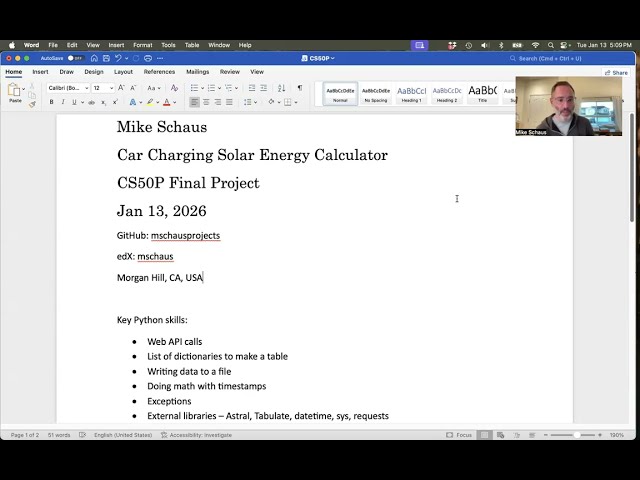Insert a numbered list
Screen dimensions: 640x480
pyautogui.click(x=211, y=88)
